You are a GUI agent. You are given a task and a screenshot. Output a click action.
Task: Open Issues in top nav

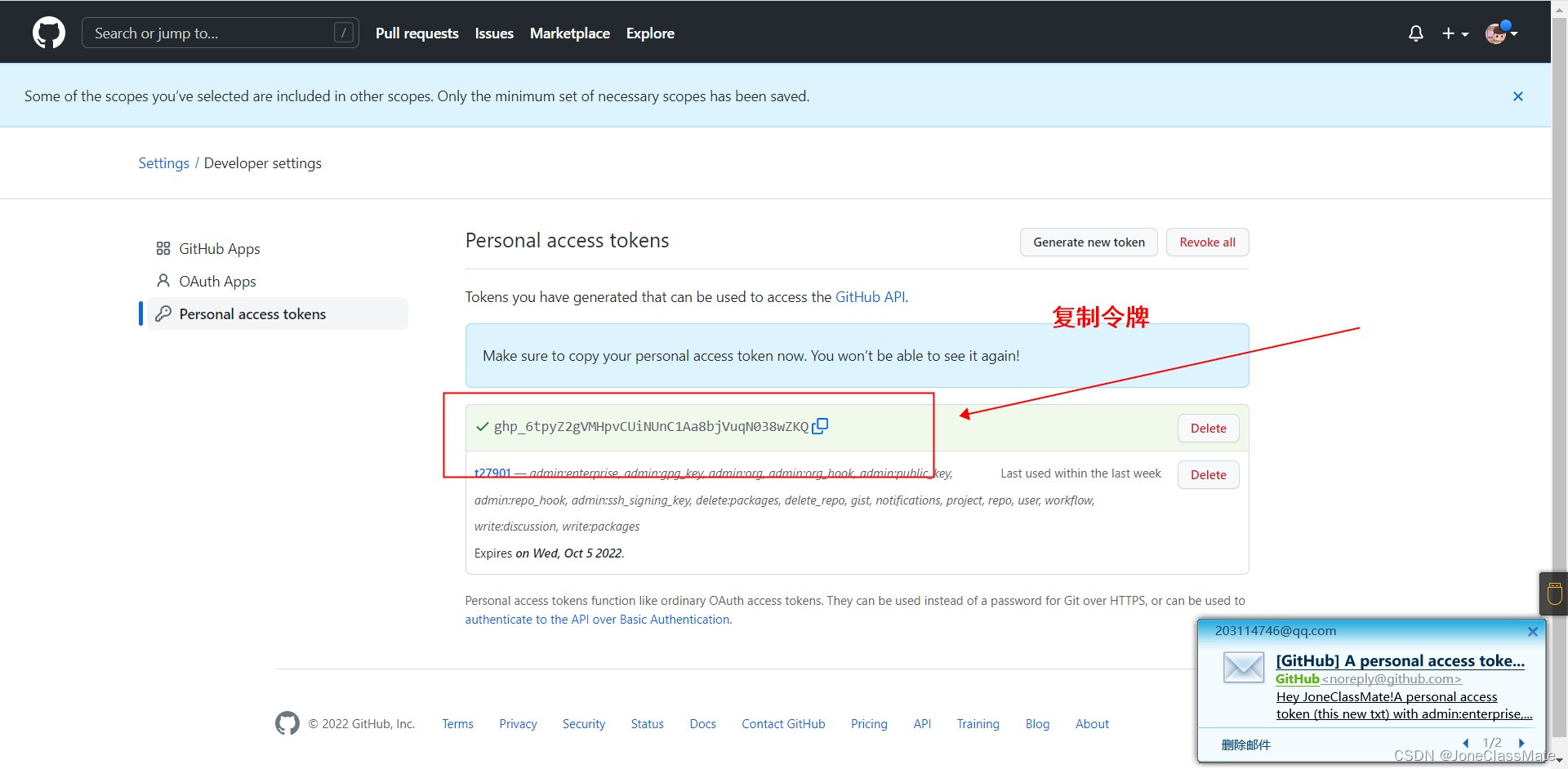(x=494, y=33)
